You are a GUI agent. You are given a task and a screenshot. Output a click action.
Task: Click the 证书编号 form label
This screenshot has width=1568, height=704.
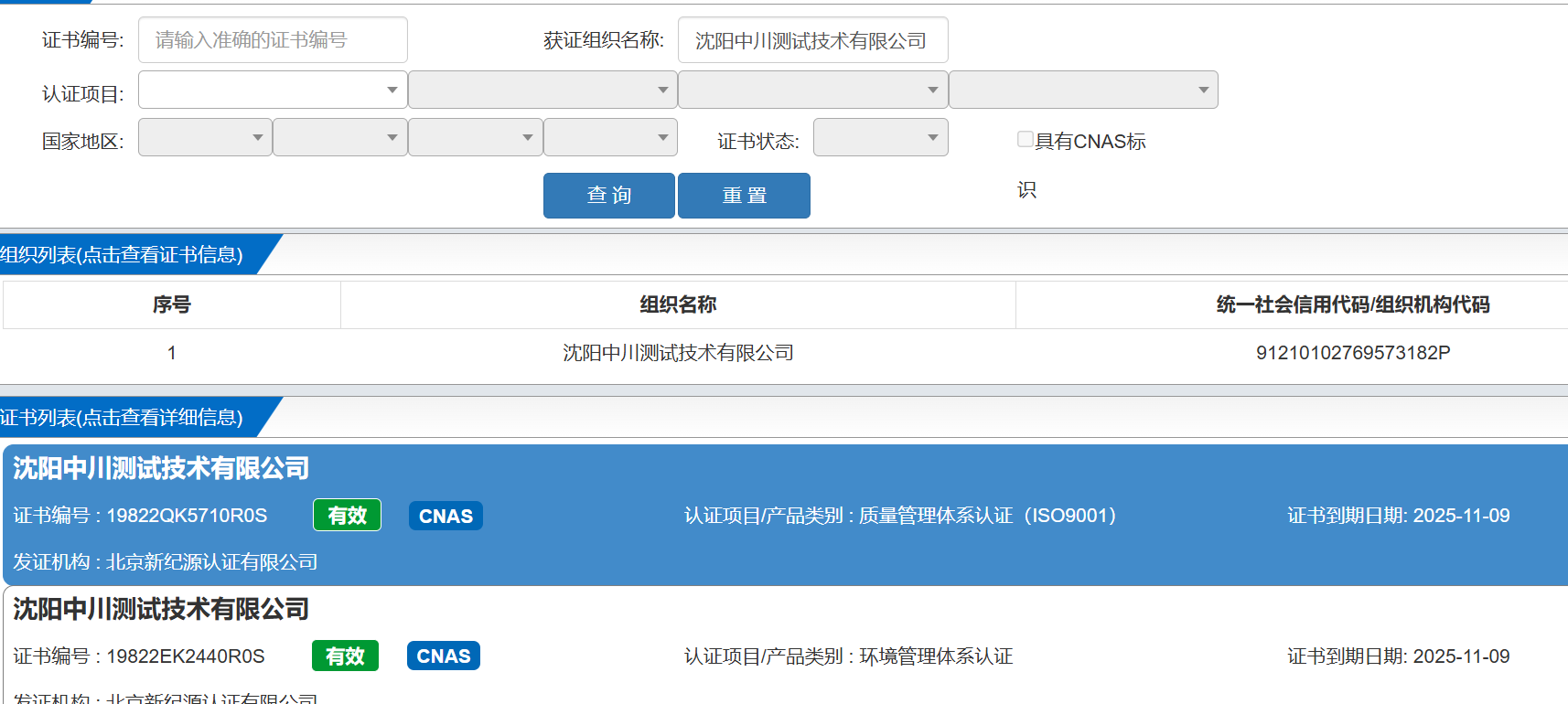click(x=83, y=40)
